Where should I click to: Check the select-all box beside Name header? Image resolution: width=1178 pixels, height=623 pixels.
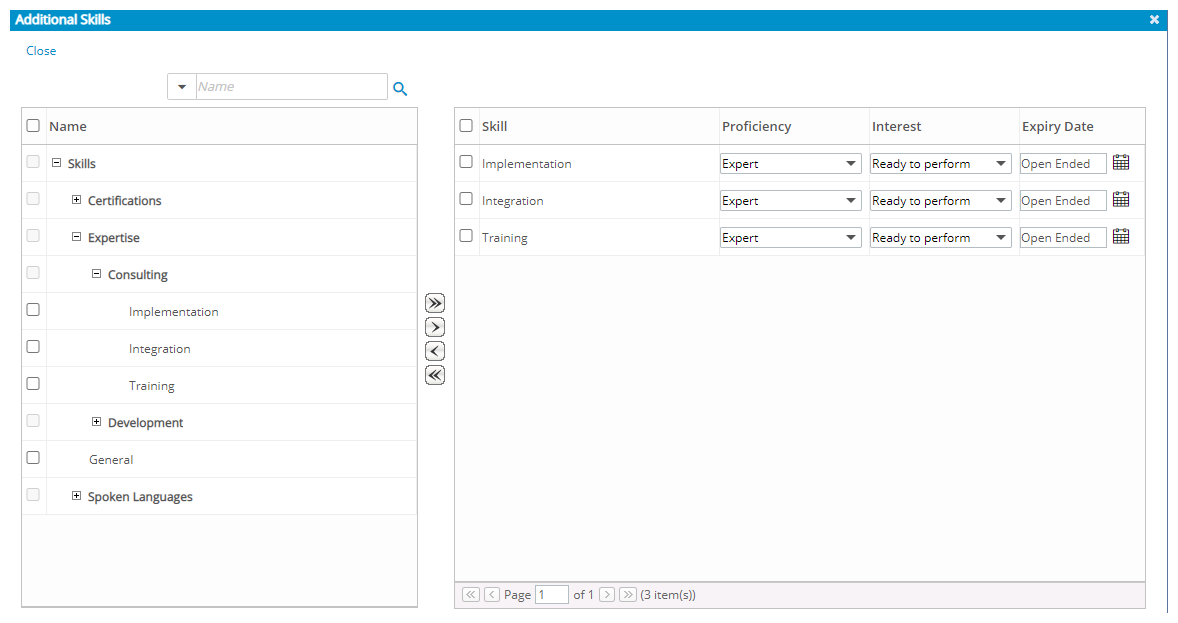(x=33, y=126)
